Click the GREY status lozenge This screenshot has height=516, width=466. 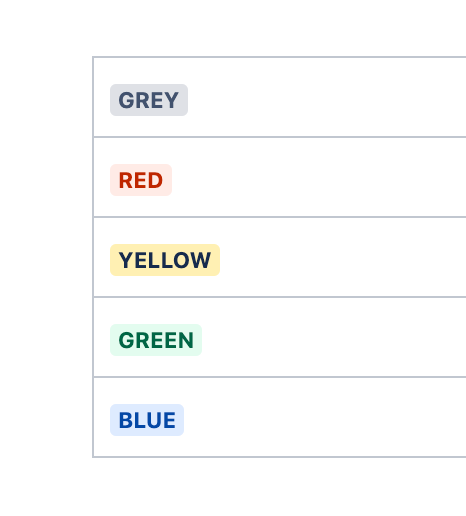(149, 100)
